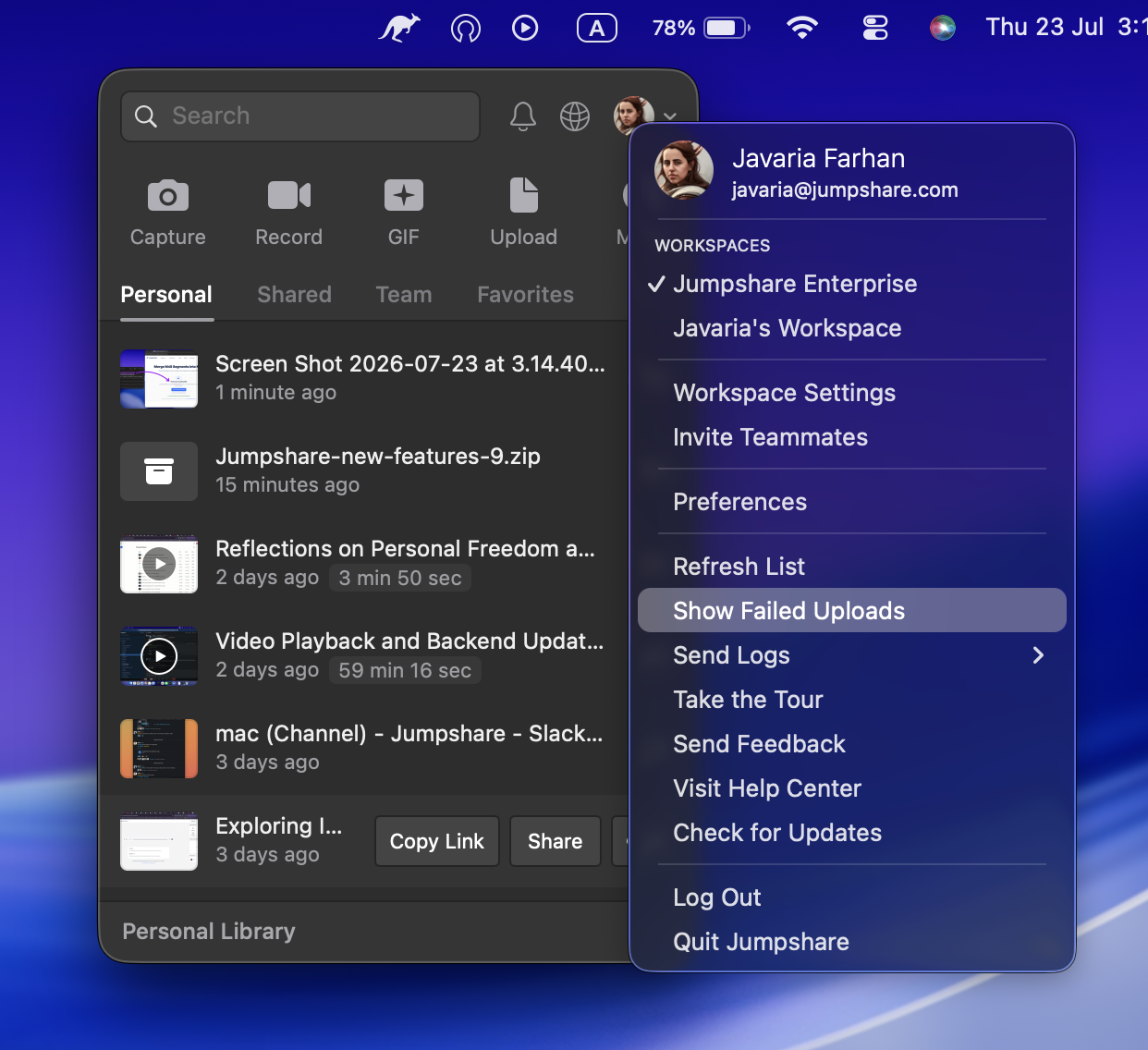Expand Send Logs submenu arrow
The image size is (1148, 1050).
(1038, 655)
